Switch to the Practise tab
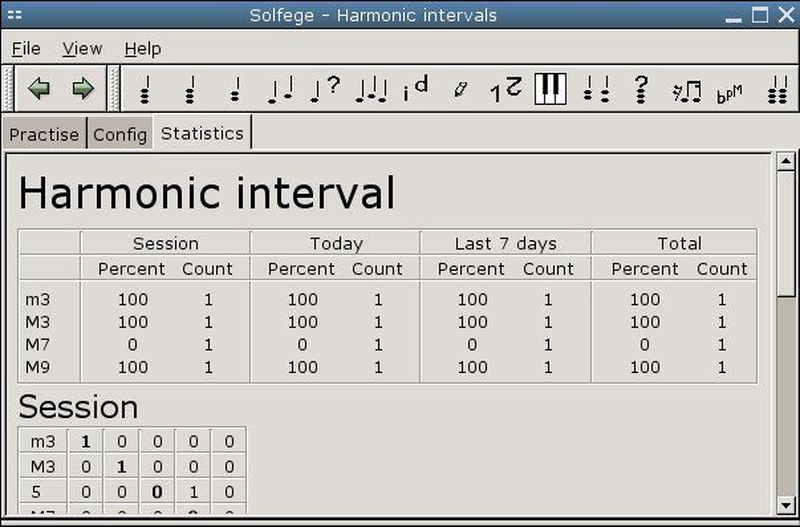Image resolution: width=800 pixels, height=527 pixels. pyautogui.click(x=44, y=135)
